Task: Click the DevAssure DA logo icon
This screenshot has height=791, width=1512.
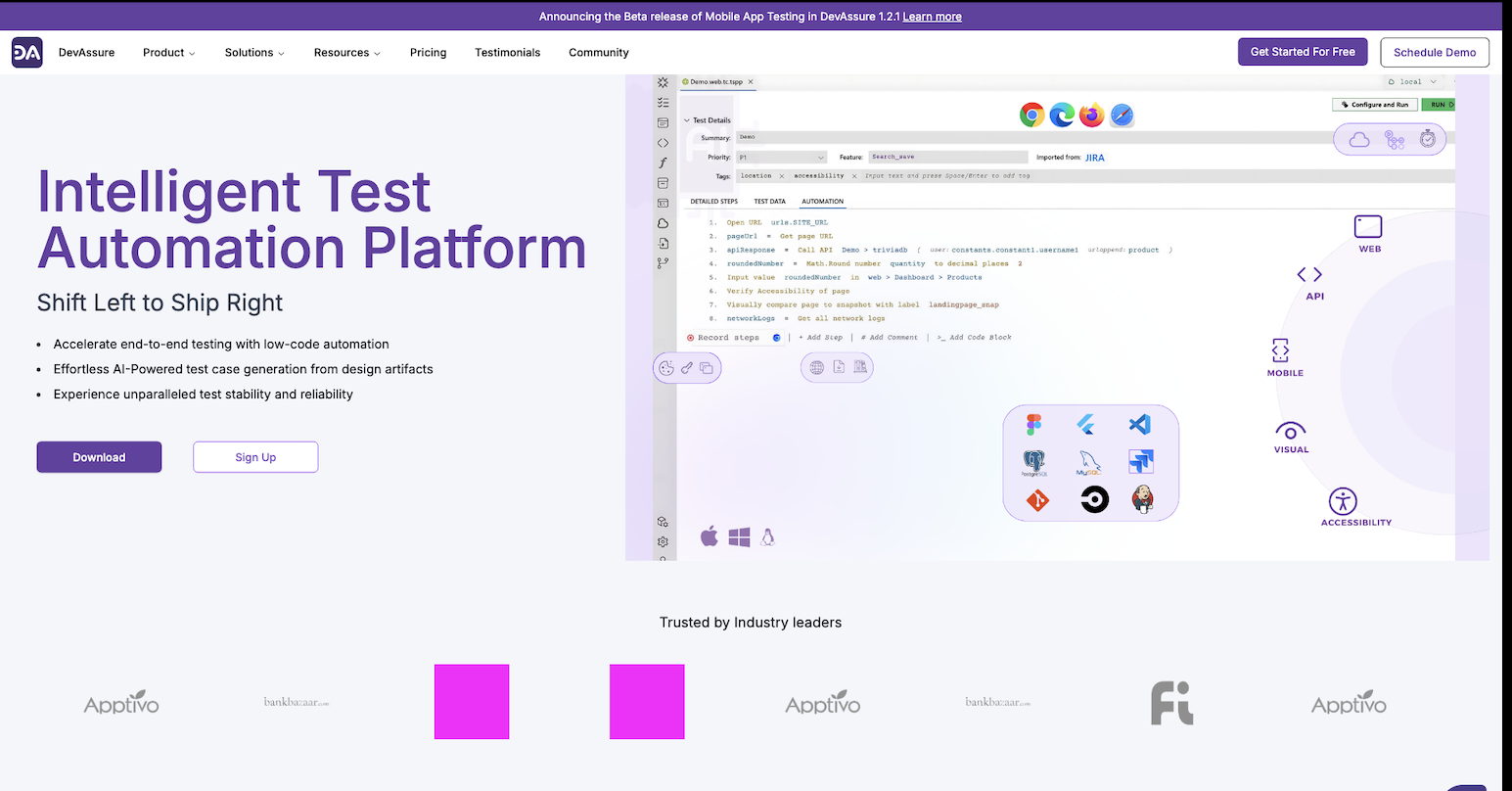Action: [x=26, y=53]
